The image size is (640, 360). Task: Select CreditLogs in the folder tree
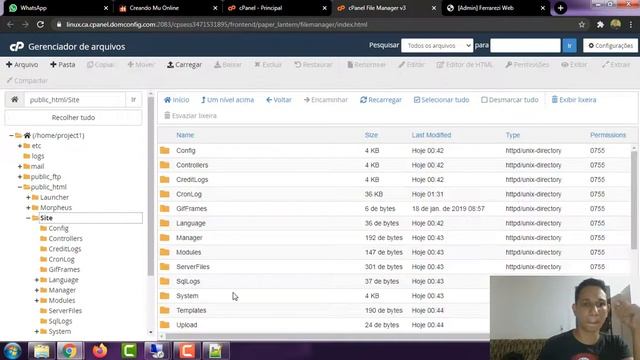tap(64, 249)
